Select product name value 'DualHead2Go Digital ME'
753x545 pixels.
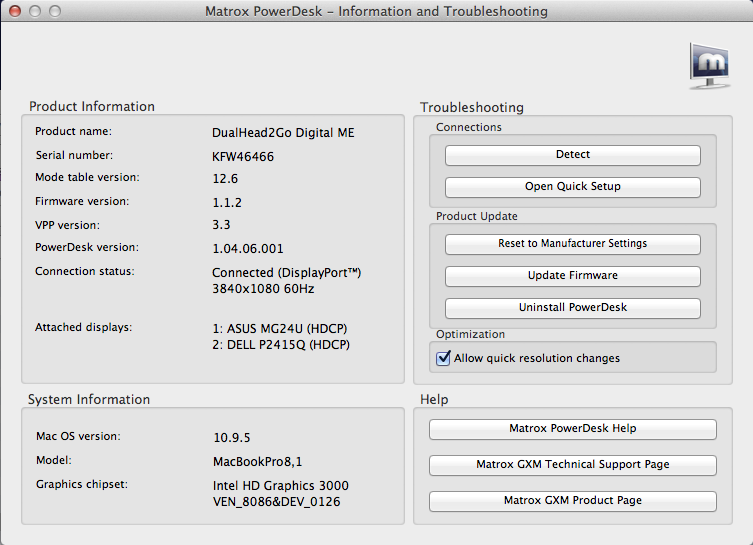(283, 133)
